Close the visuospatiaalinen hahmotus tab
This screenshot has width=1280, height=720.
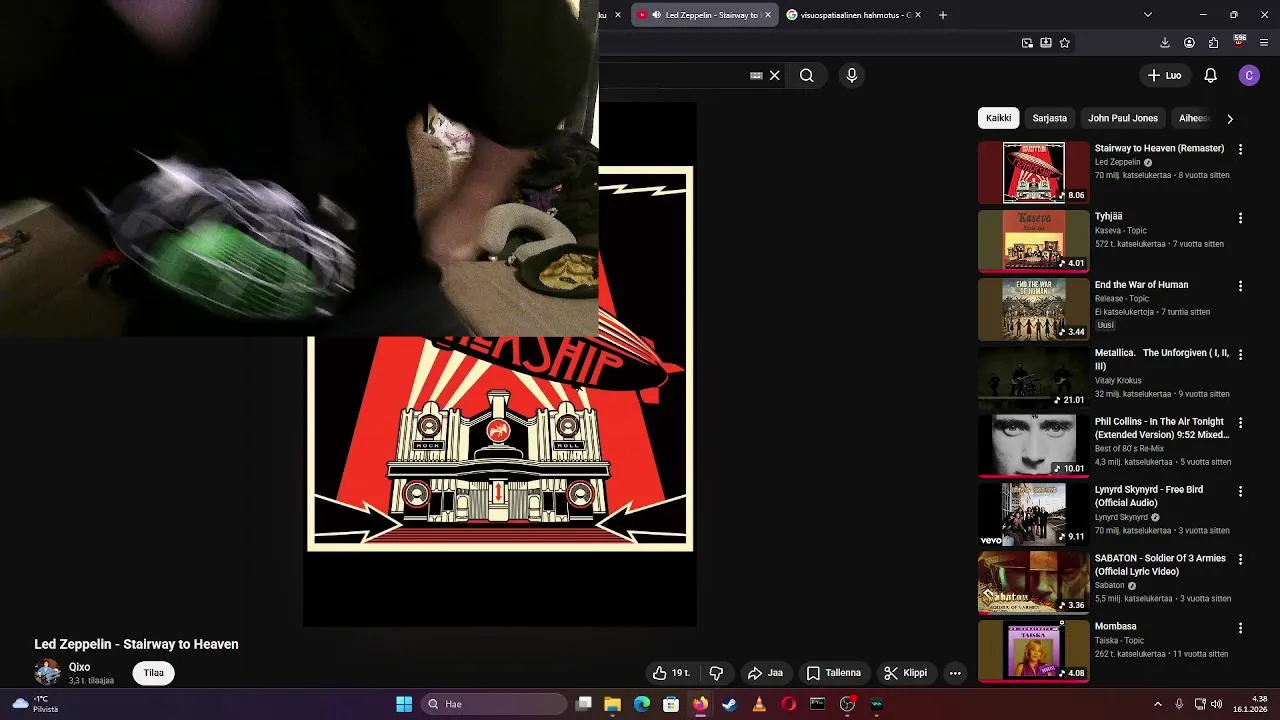click(x=917, y=15)
